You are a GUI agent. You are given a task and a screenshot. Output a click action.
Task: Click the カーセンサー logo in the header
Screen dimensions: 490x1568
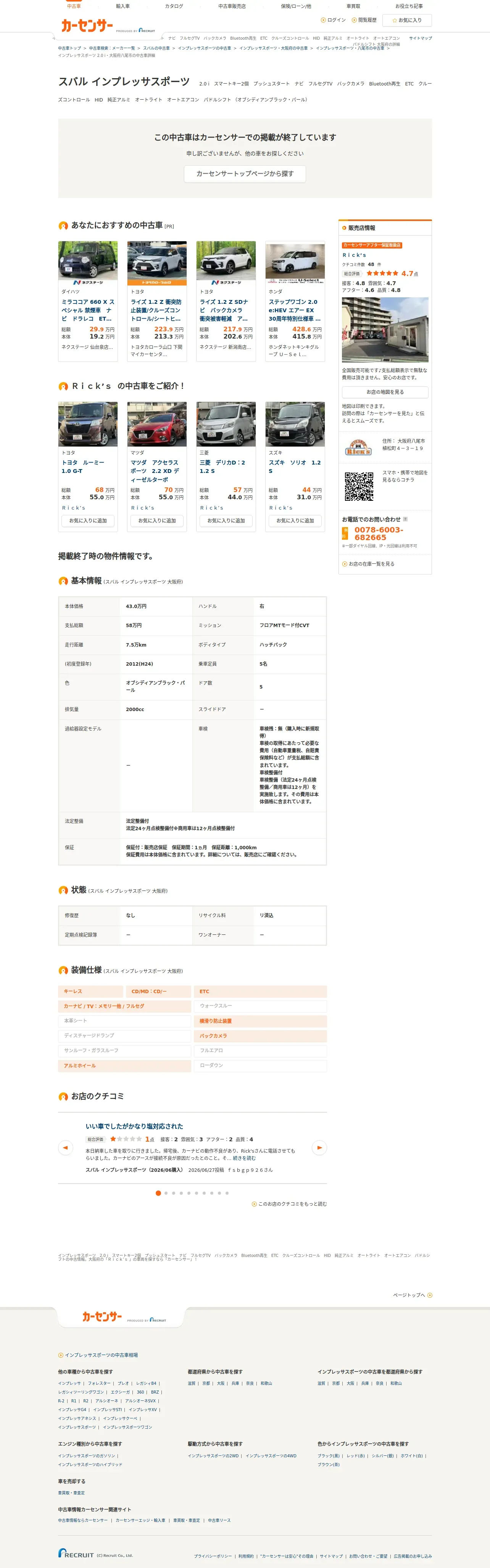pos(87,26)
